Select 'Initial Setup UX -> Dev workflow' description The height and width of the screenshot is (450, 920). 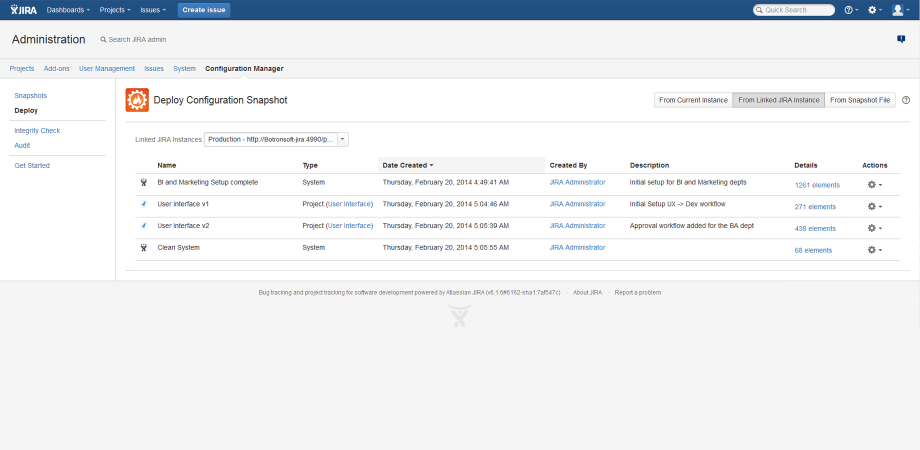(678, 204)
